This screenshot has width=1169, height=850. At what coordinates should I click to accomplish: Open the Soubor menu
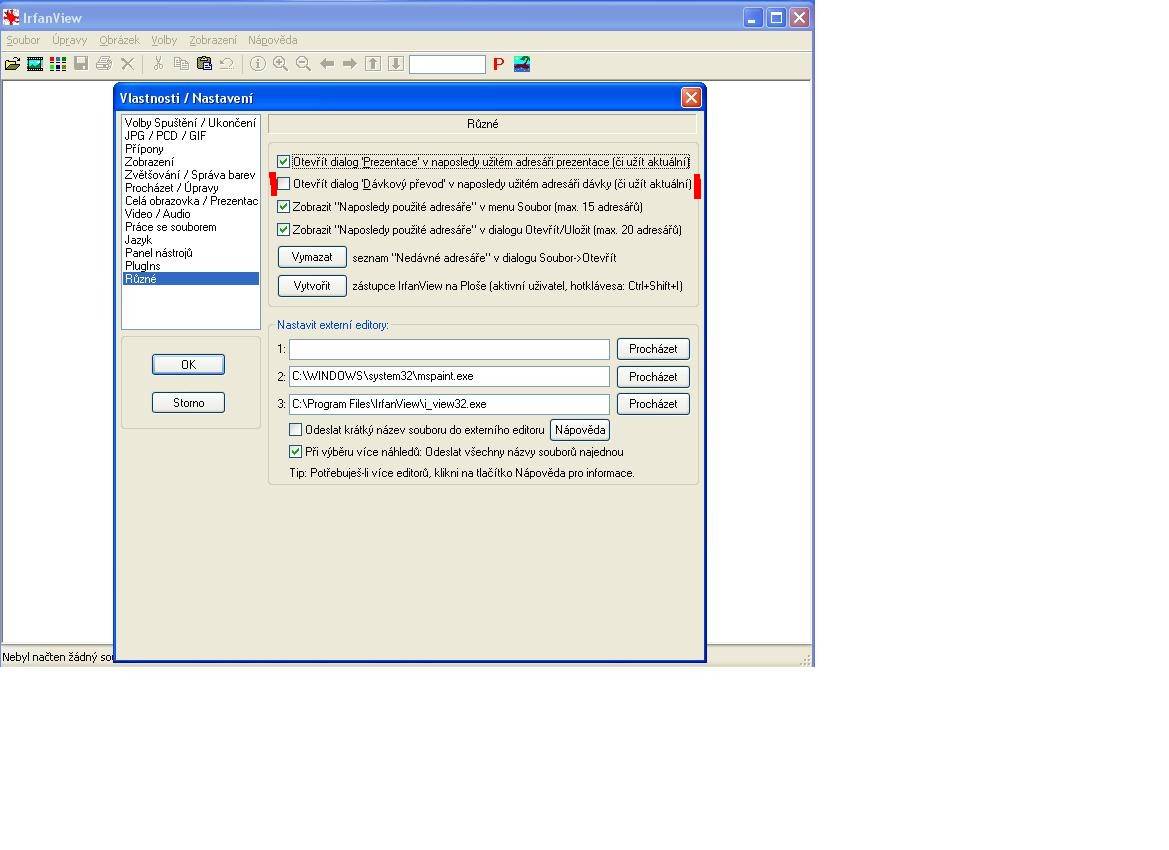coord(23,40)
